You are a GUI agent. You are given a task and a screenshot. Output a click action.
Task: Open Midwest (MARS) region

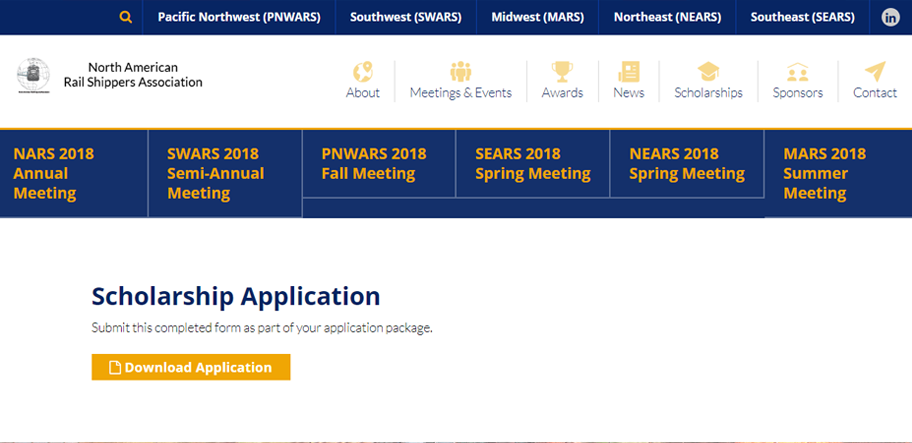click(537, 17)
